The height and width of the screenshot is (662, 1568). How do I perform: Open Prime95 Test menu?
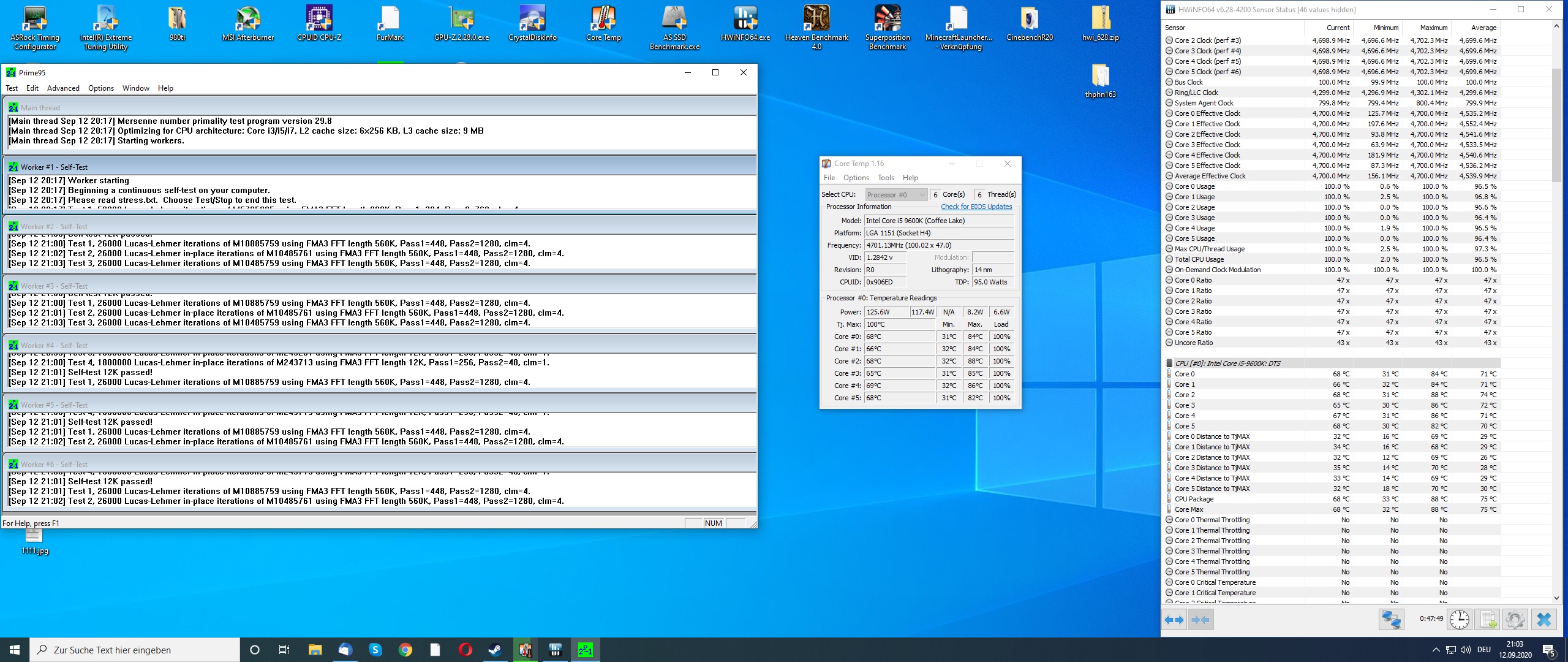click(x=12, y=88)
